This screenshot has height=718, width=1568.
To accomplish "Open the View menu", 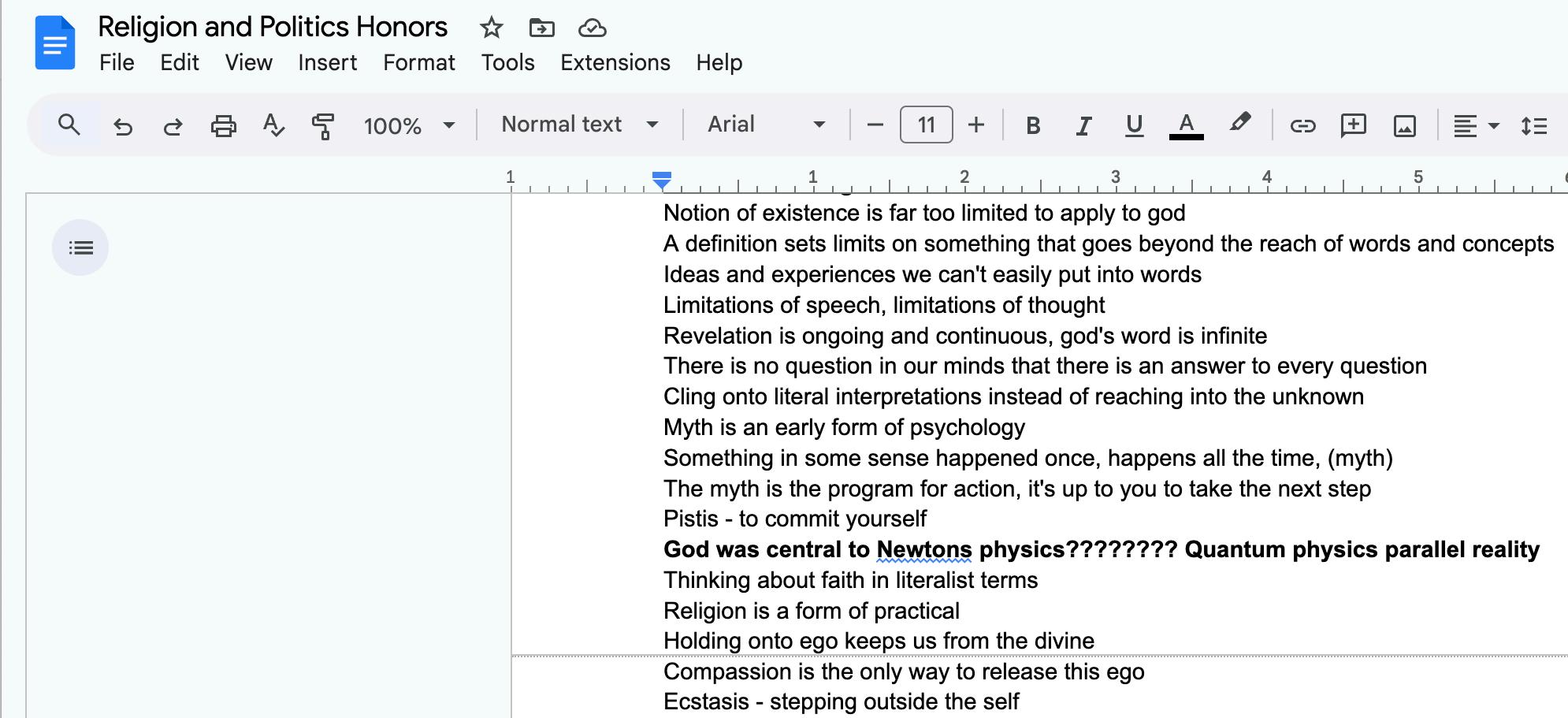I will tap(249, 63).
